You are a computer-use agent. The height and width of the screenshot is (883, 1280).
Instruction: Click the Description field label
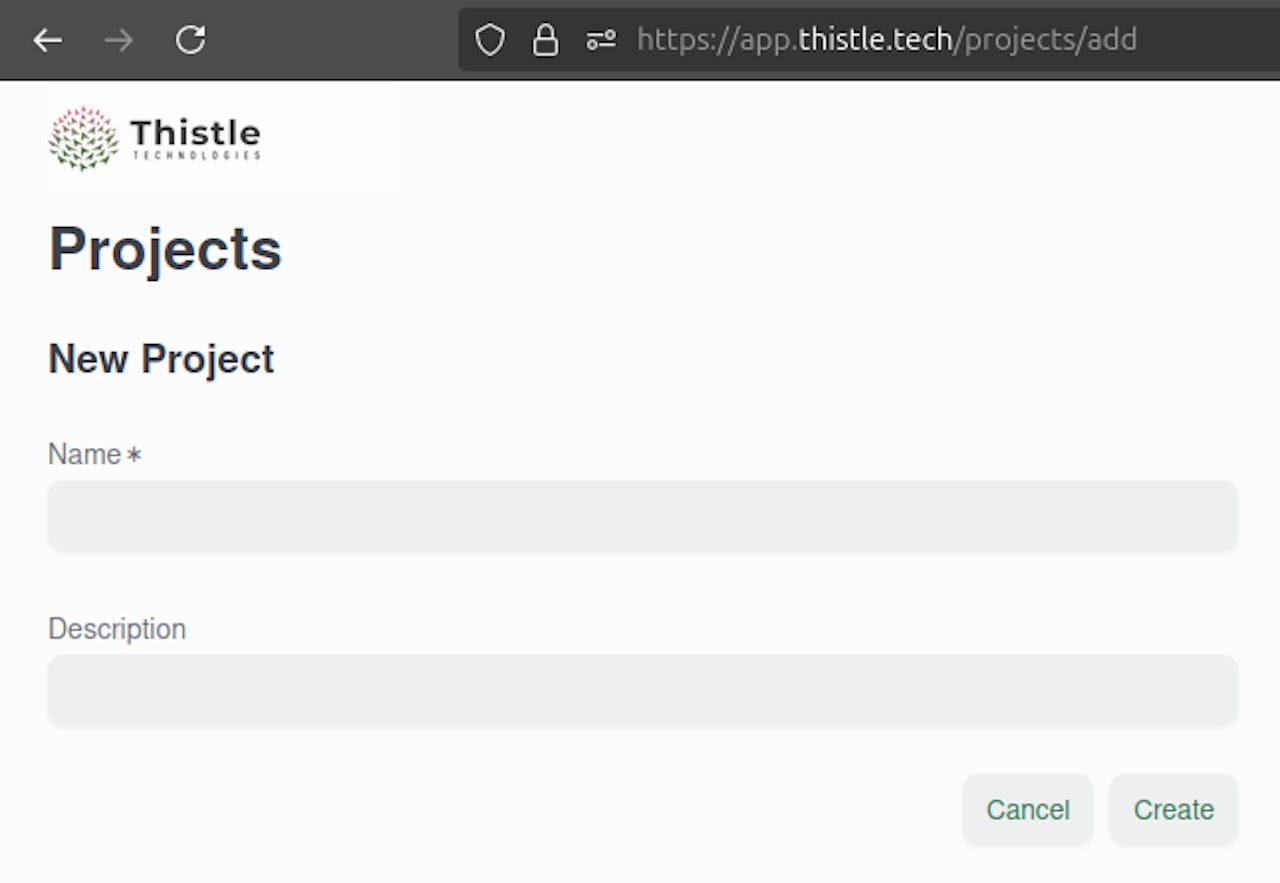(x=117, y=629)
